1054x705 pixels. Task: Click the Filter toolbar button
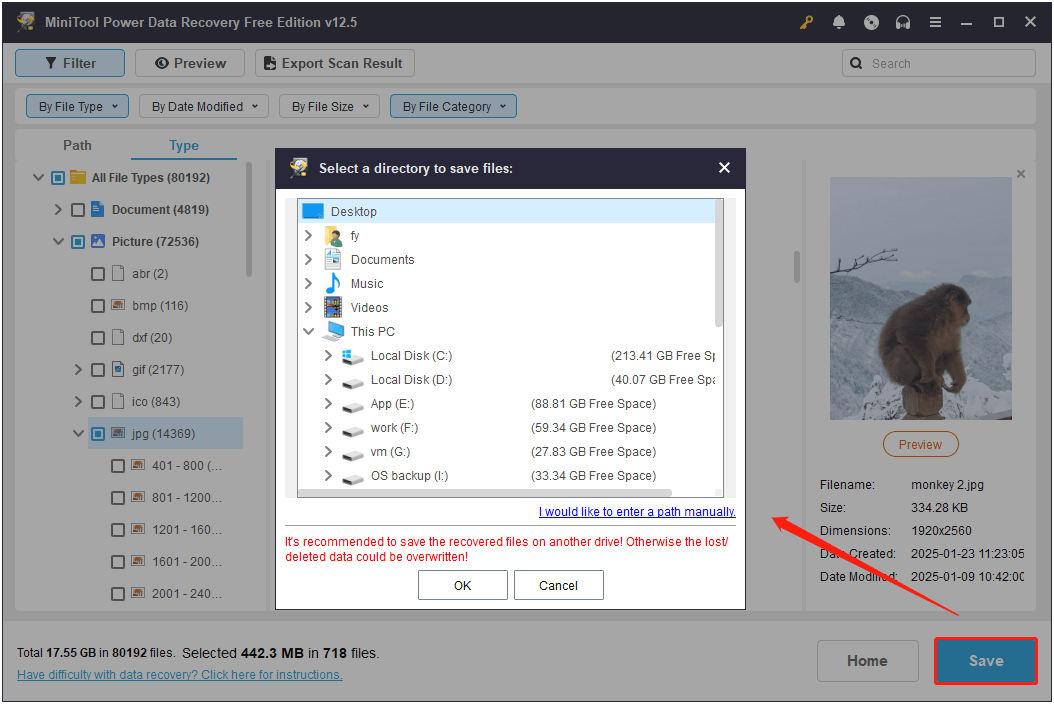tap(70, 63)
